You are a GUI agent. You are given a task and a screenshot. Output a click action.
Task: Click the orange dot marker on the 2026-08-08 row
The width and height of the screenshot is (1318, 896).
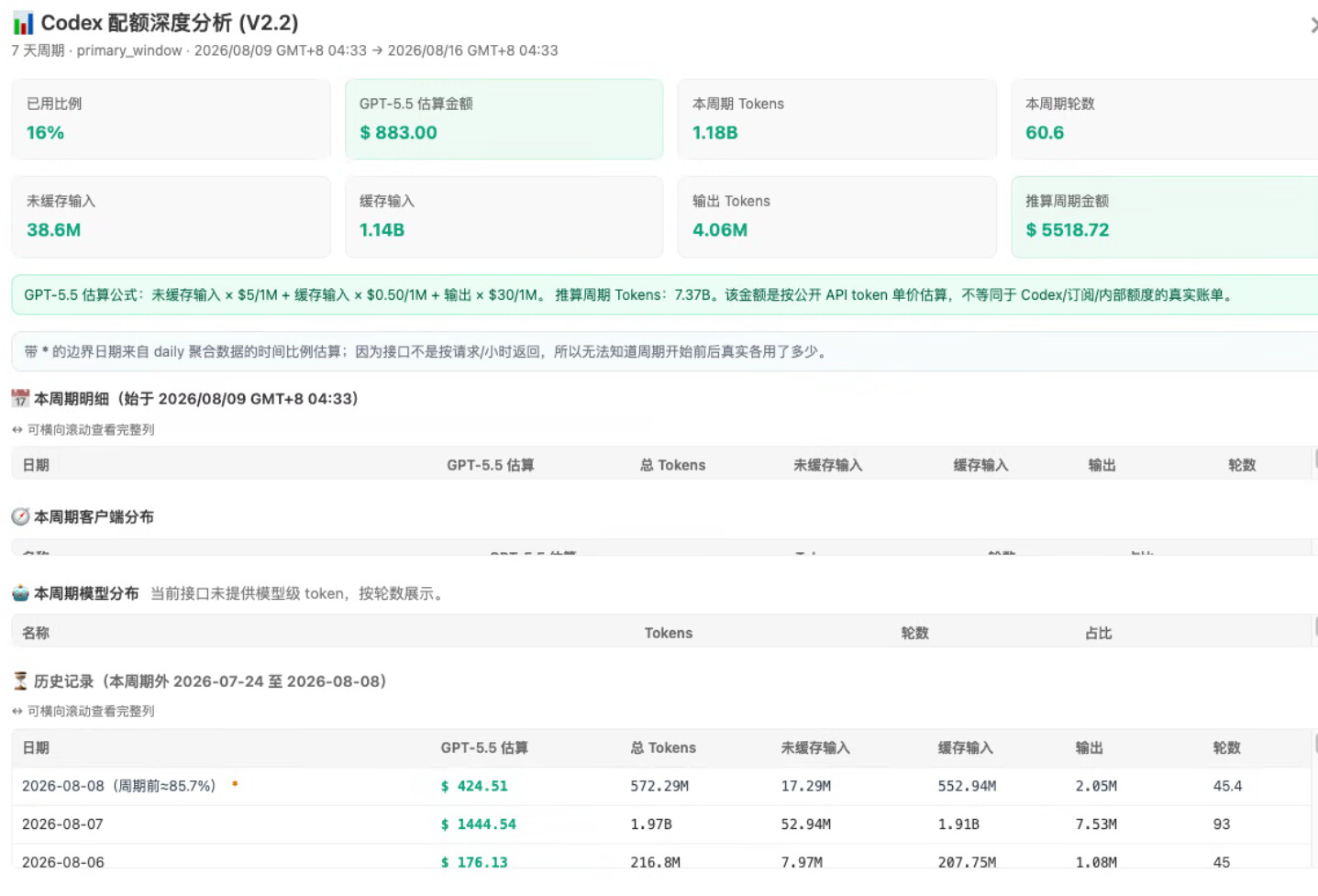235,783
